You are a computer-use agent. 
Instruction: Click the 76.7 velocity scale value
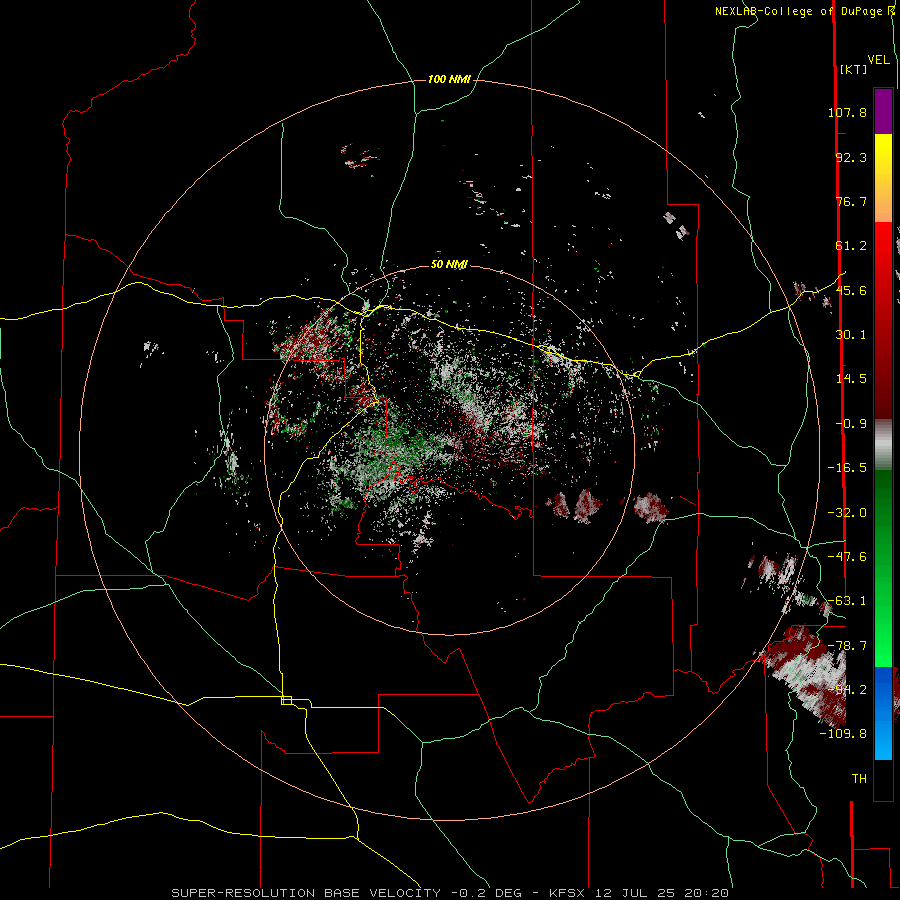(x=851, y=201)
